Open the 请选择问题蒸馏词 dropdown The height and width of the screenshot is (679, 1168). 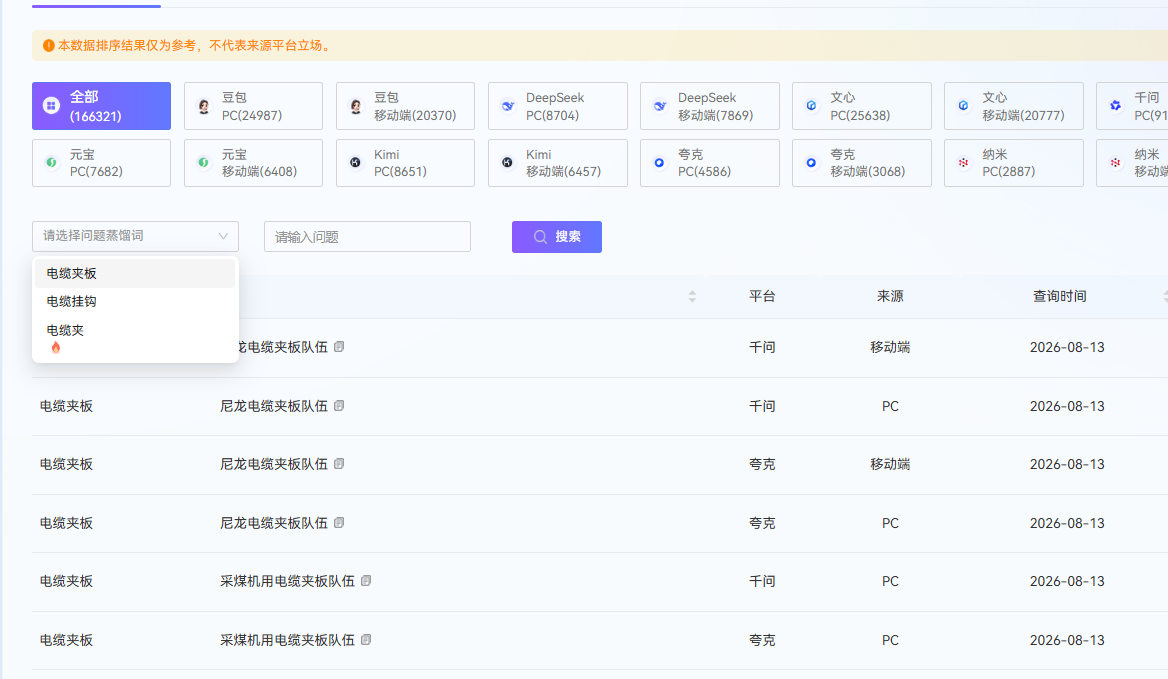(x=136, y=236)
